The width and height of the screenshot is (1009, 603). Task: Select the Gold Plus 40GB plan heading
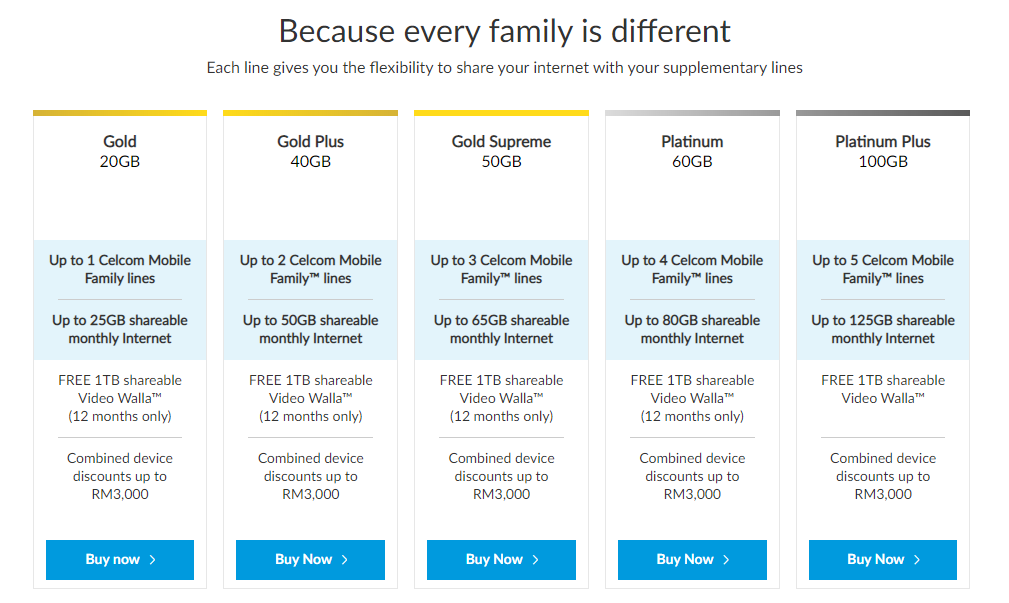click(310, 151)
